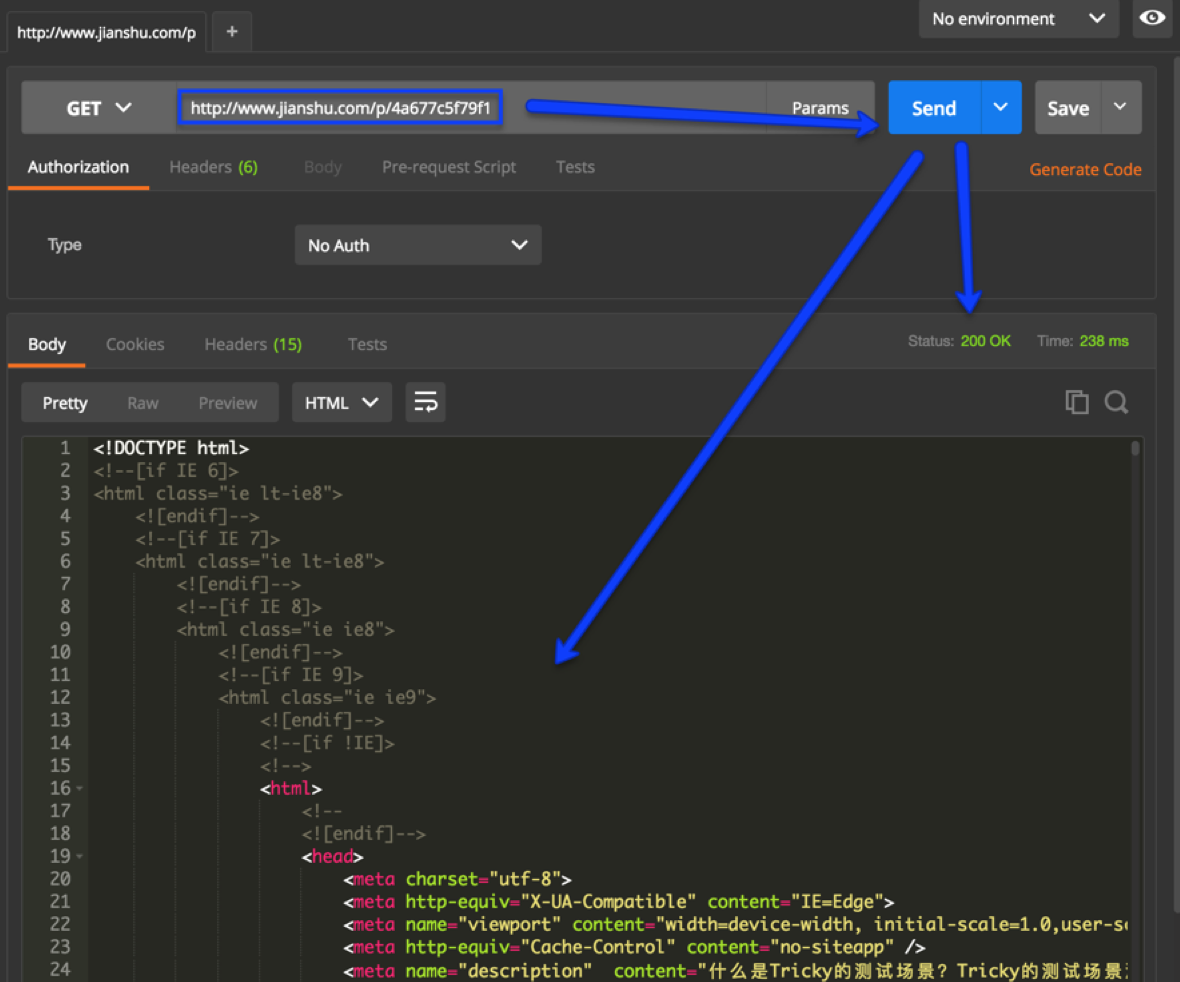Open response Headers (15) tab
This screenshot has height=982, width=1180.
(x=253, y=345)
